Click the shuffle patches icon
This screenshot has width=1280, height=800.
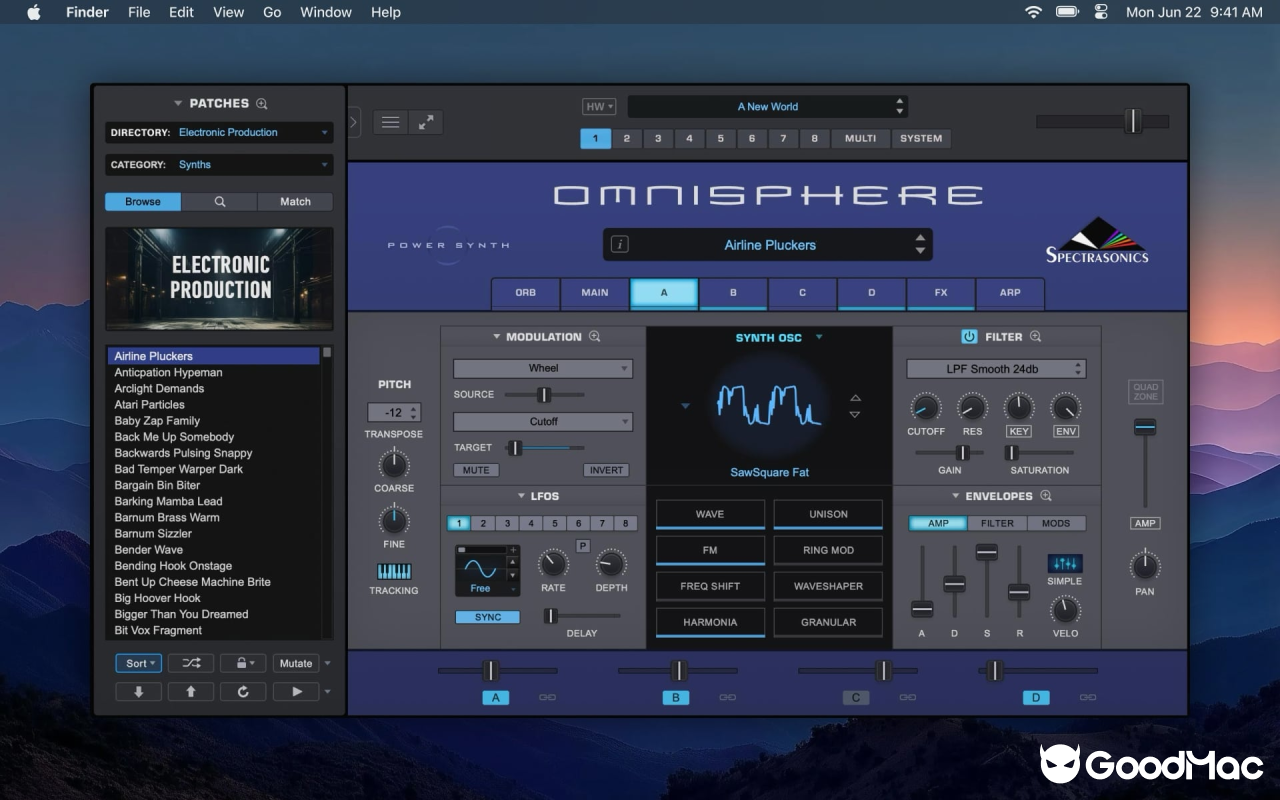tap(190, 663)
